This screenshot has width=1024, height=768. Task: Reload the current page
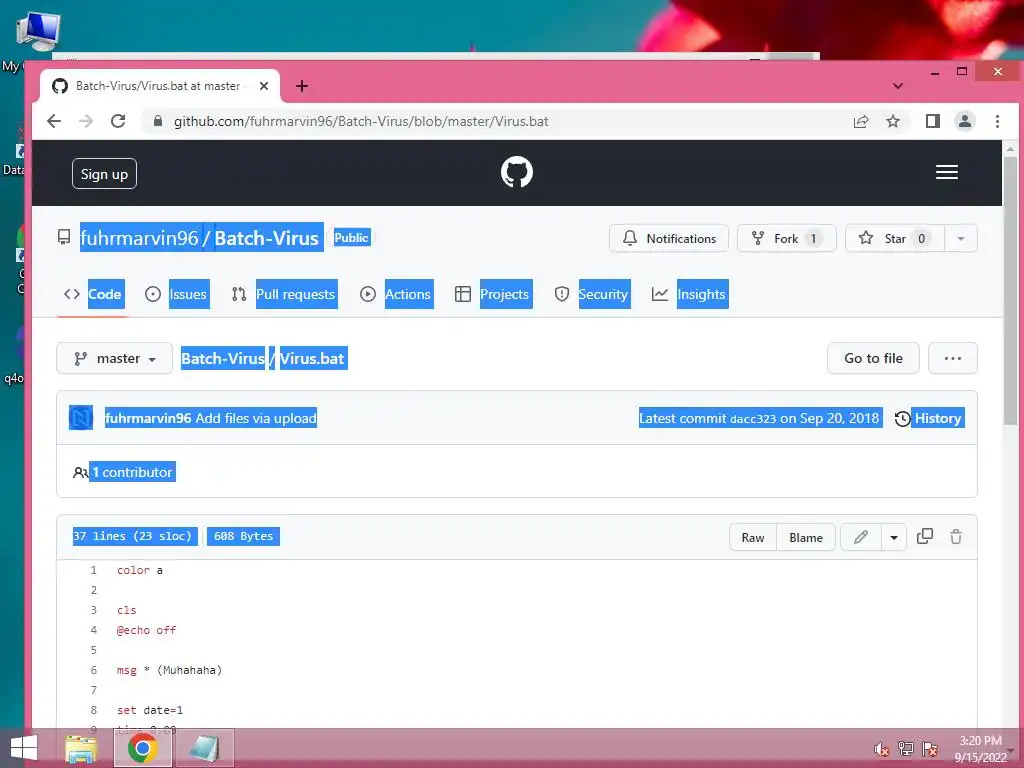coord(118,121)
